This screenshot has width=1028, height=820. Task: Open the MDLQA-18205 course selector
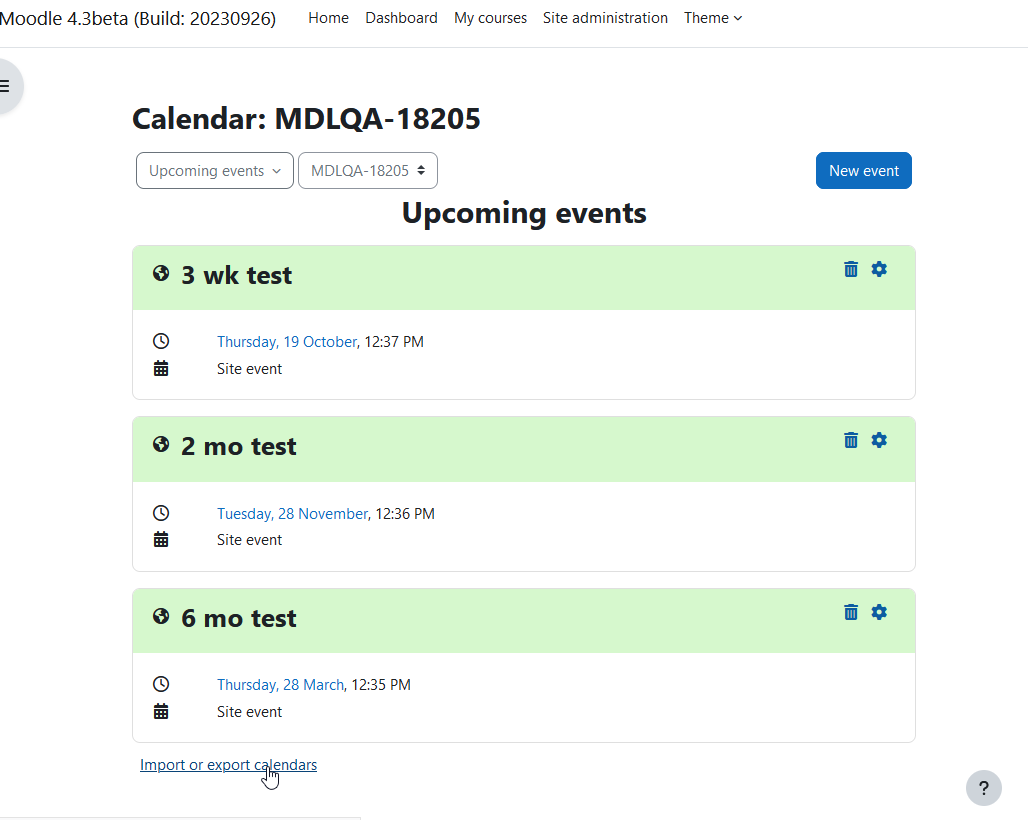[x=368, y=170]
